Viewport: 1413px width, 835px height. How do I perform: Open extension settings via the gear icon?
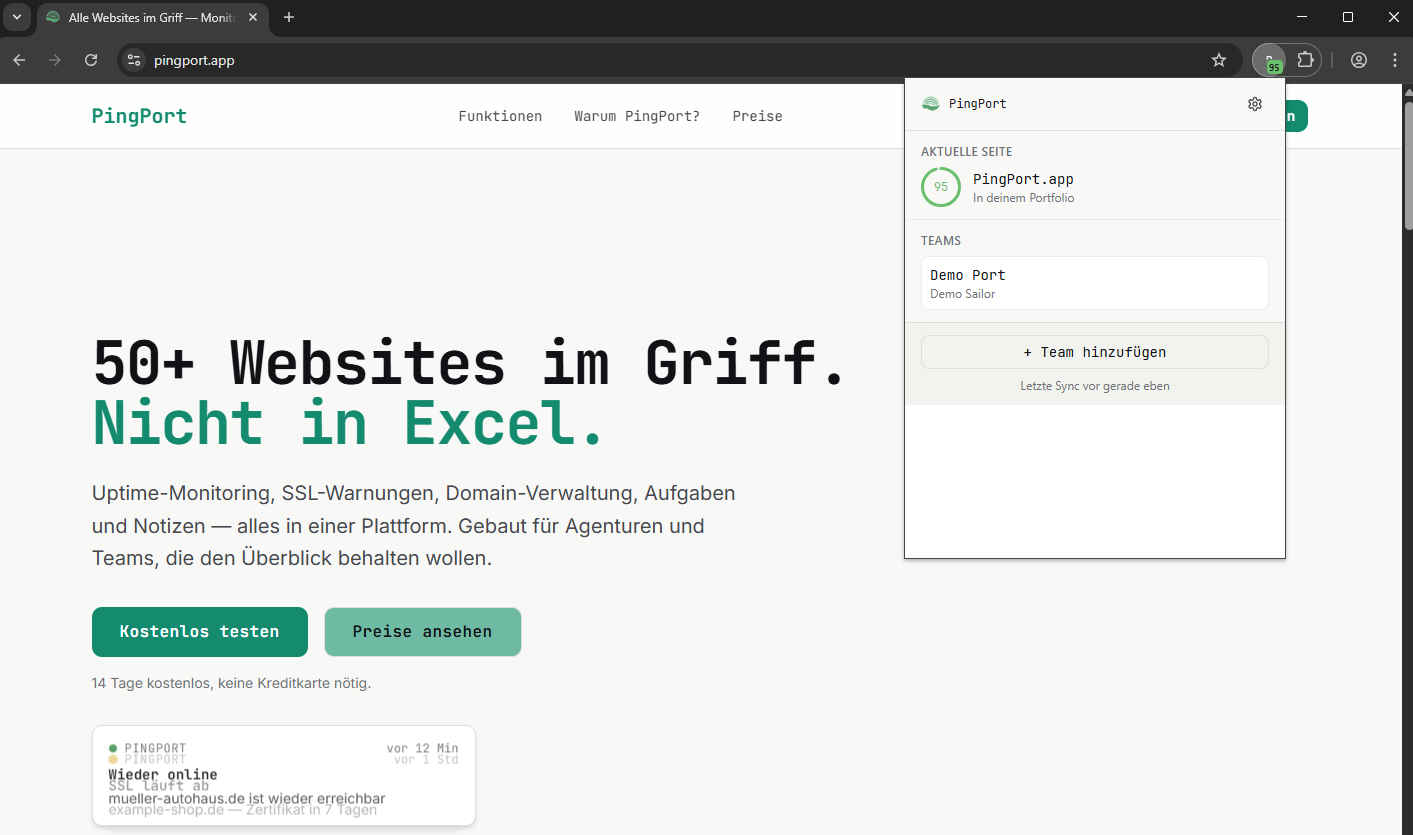pyautogui.click(x=1254, y=104)
